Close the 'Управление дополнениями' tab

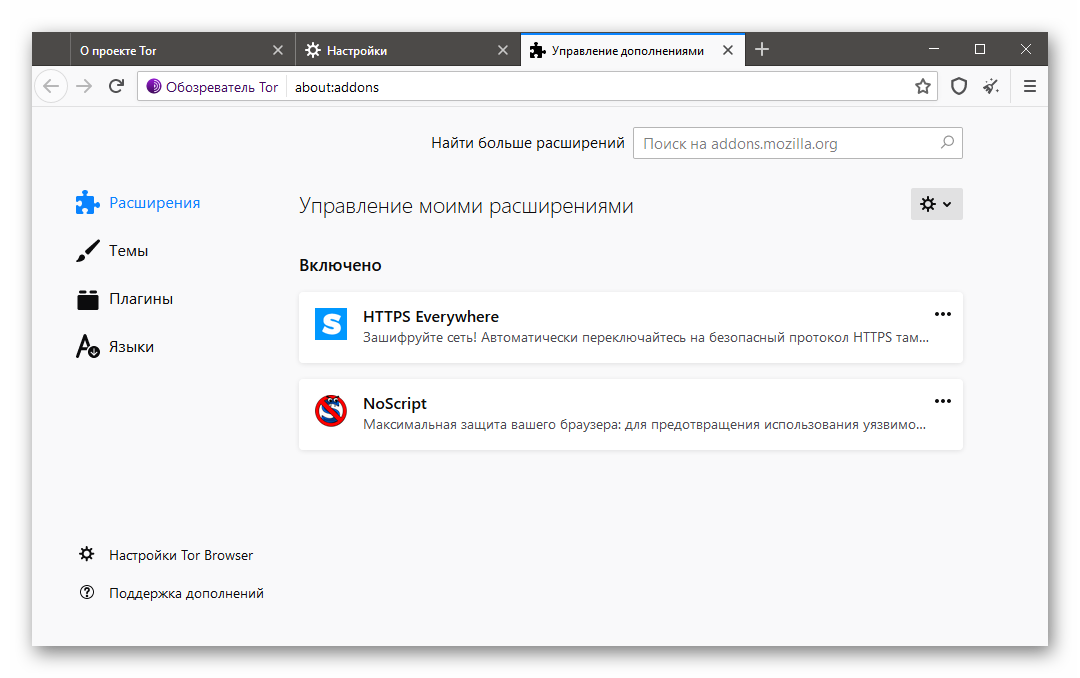click(727, 50)
